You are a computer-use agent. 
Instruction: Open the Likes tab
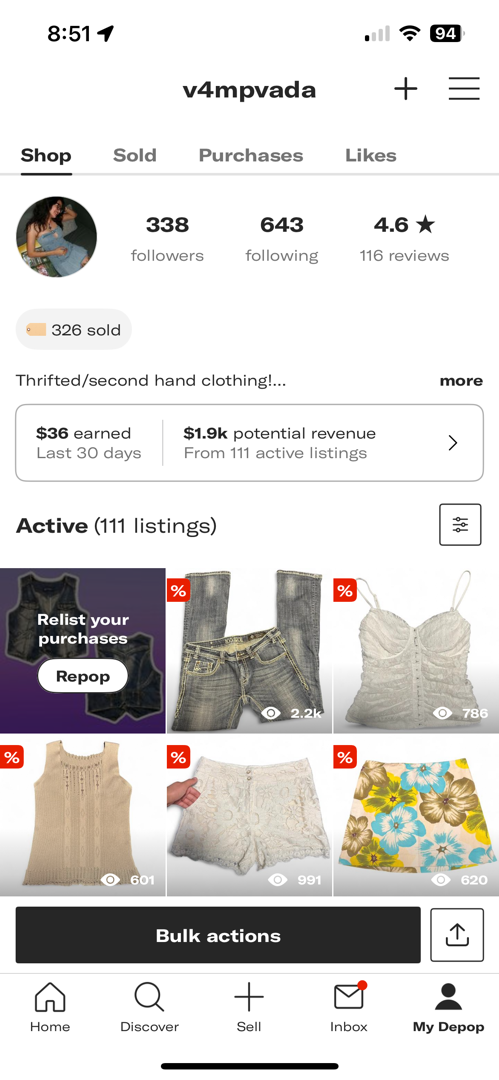371,155
